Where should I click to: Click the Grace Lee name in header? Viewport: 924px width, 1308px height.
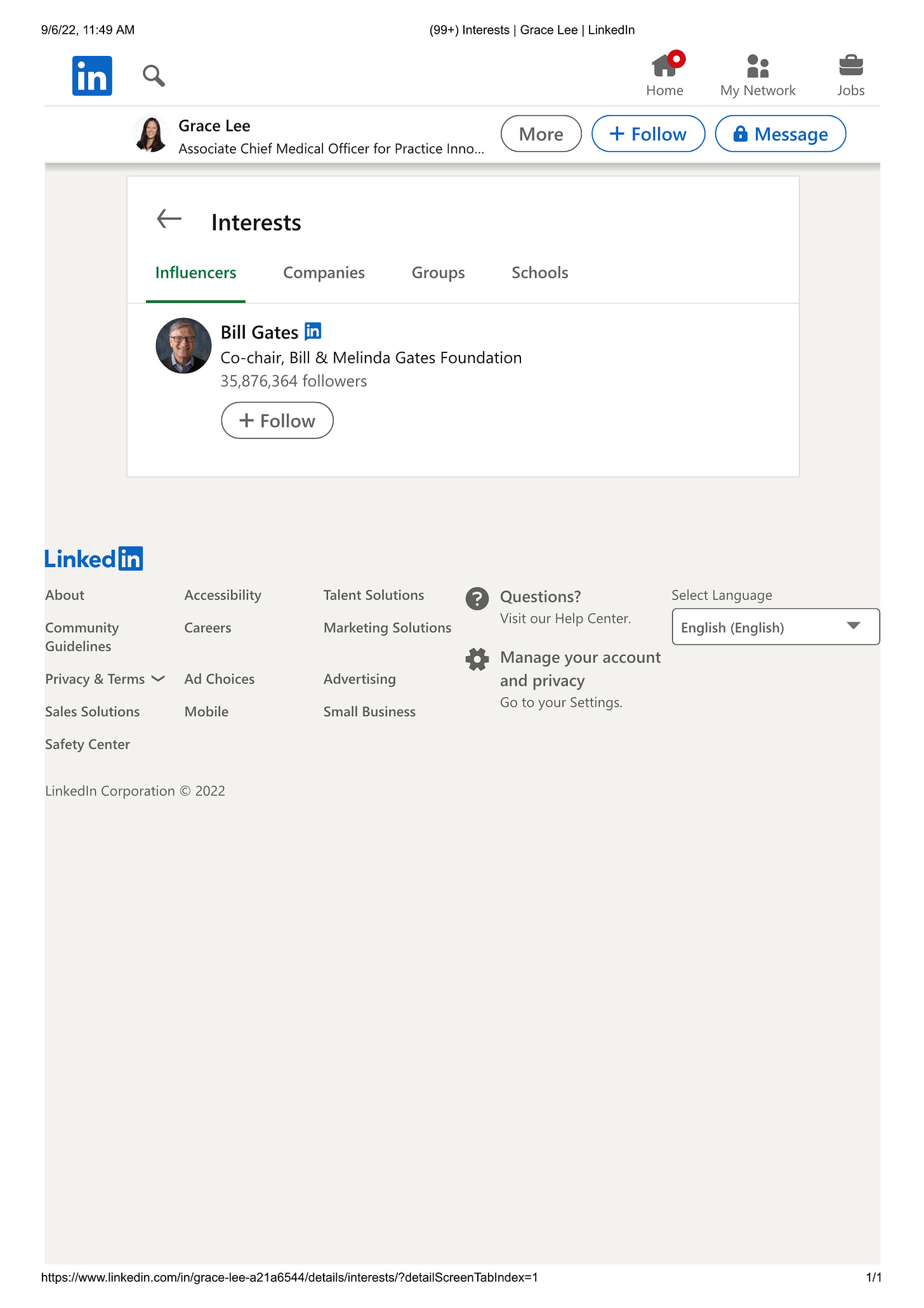(x=214, y=126)
